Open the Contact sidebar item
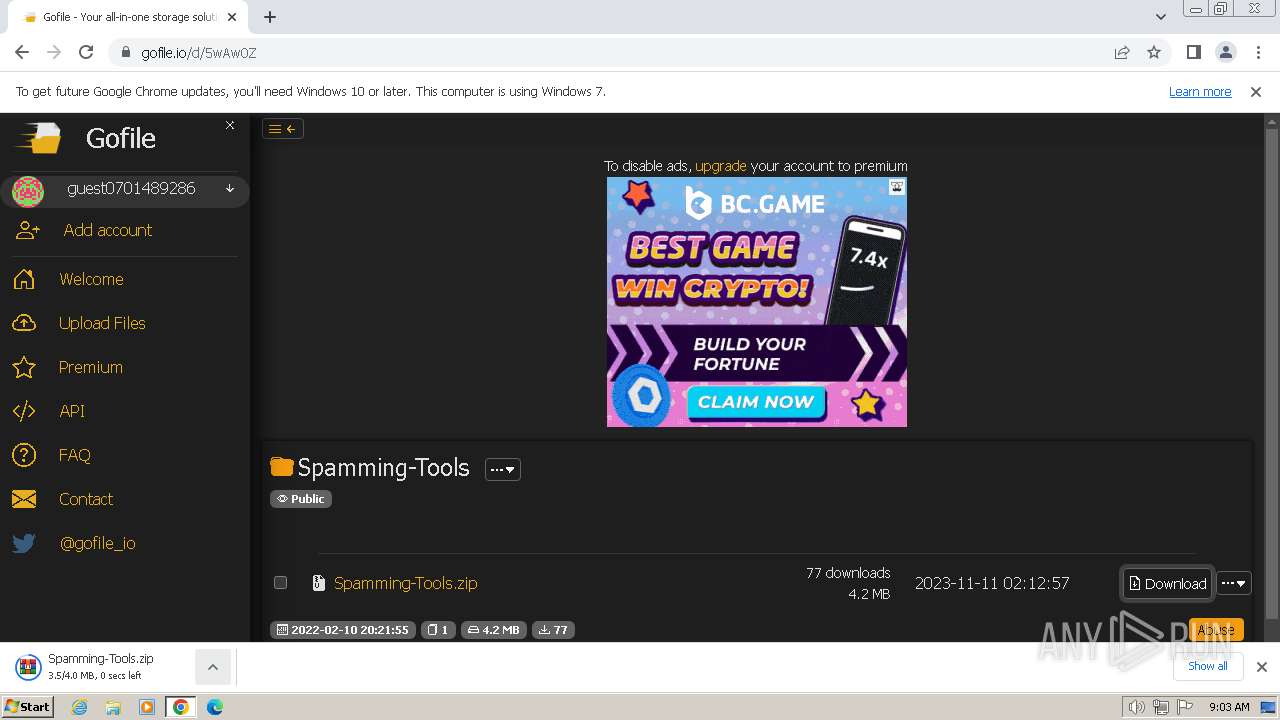 click(86, 499)
